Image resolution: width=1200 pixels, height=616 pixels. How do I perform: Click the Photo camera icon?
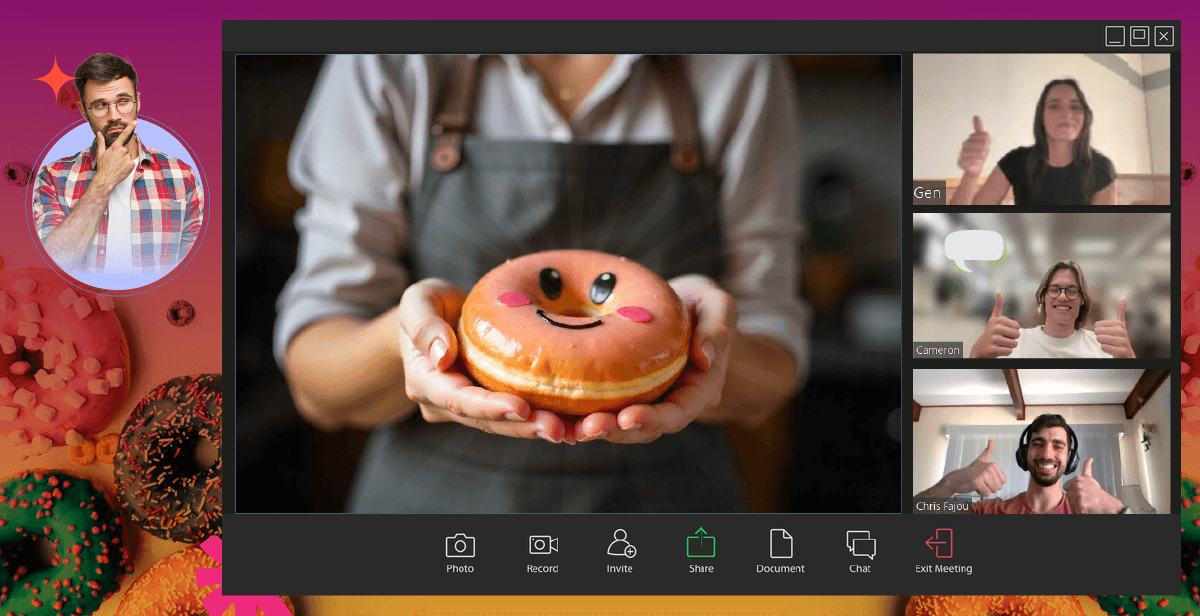click(460, 545)
